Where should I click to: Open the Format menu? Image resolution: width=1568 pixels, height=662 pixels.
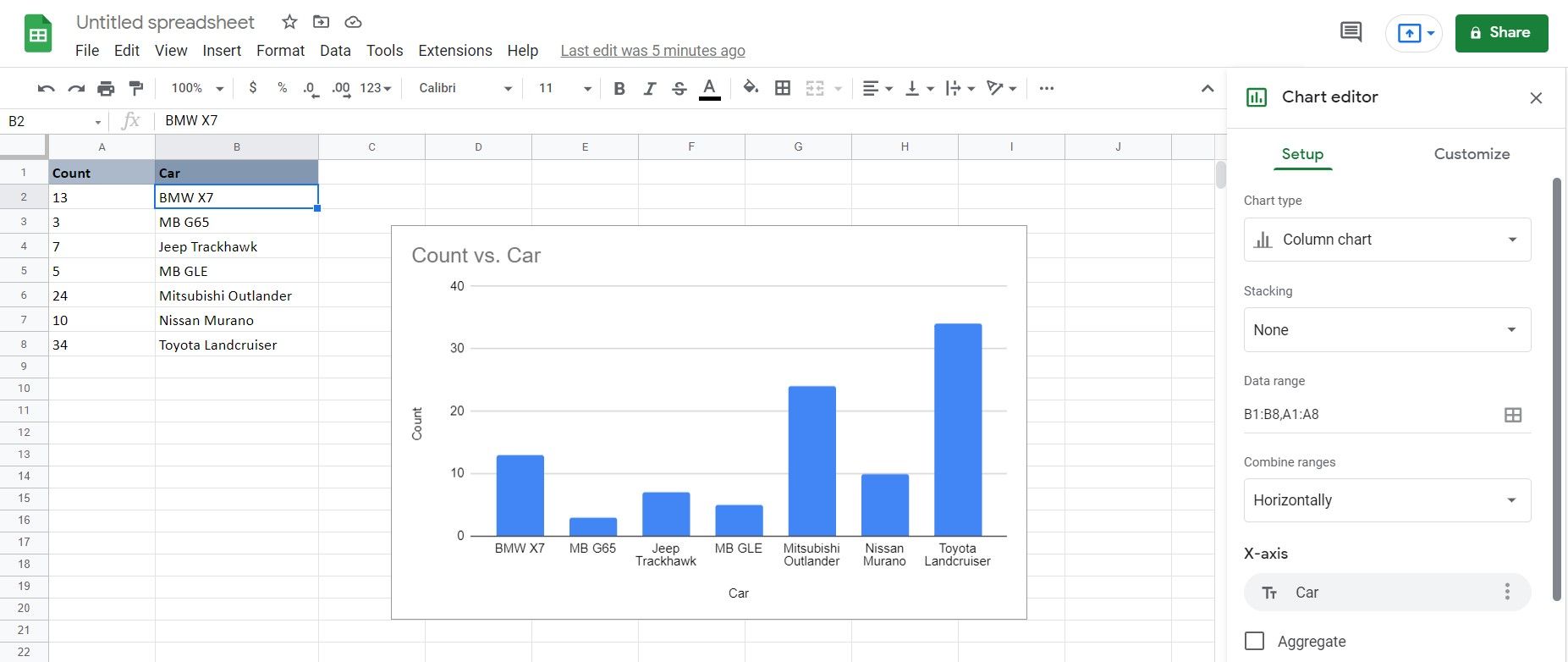coord(280,51)
